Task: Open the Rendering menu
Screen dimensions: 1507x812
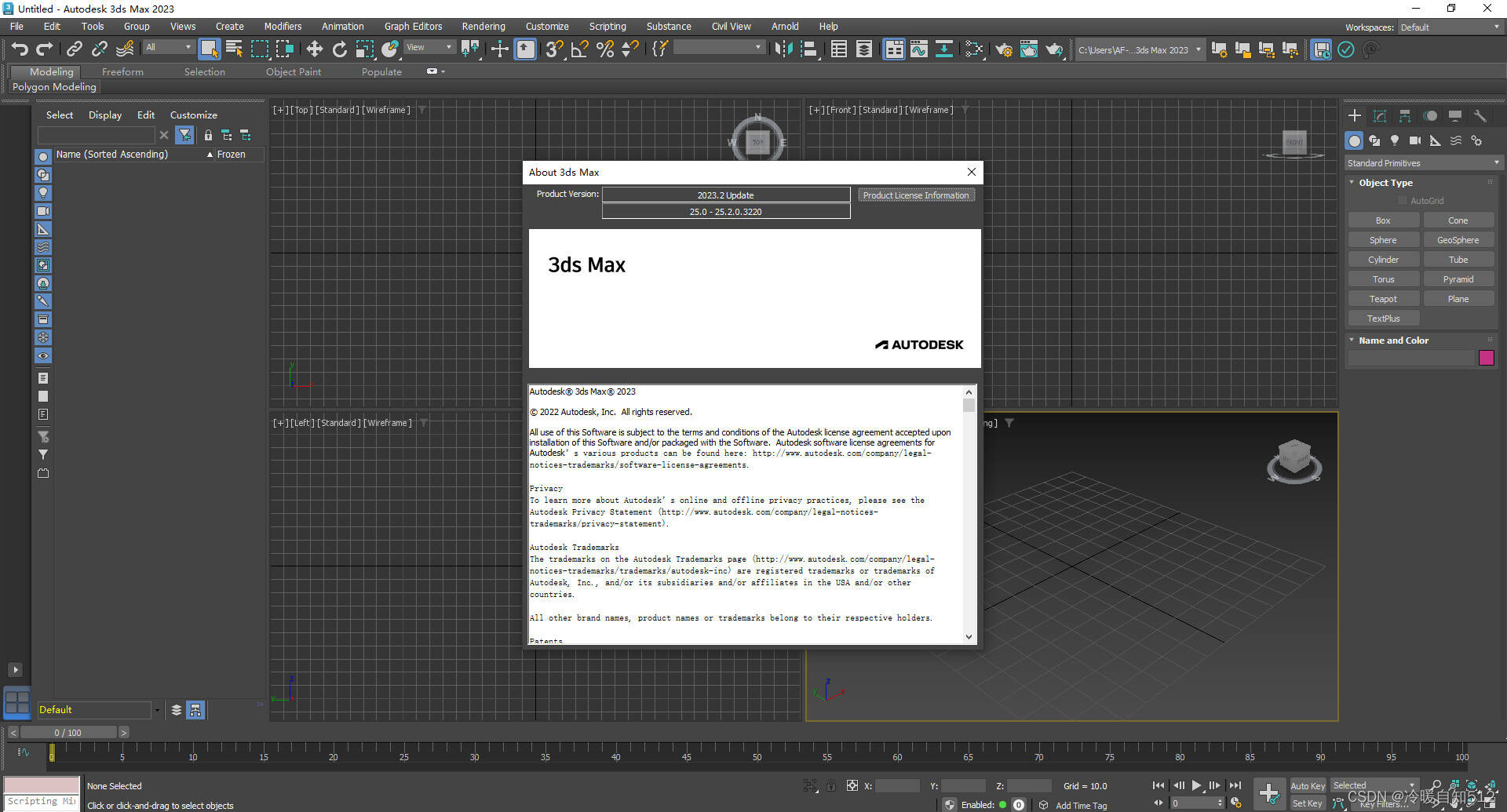Action: tap(483, 26)
